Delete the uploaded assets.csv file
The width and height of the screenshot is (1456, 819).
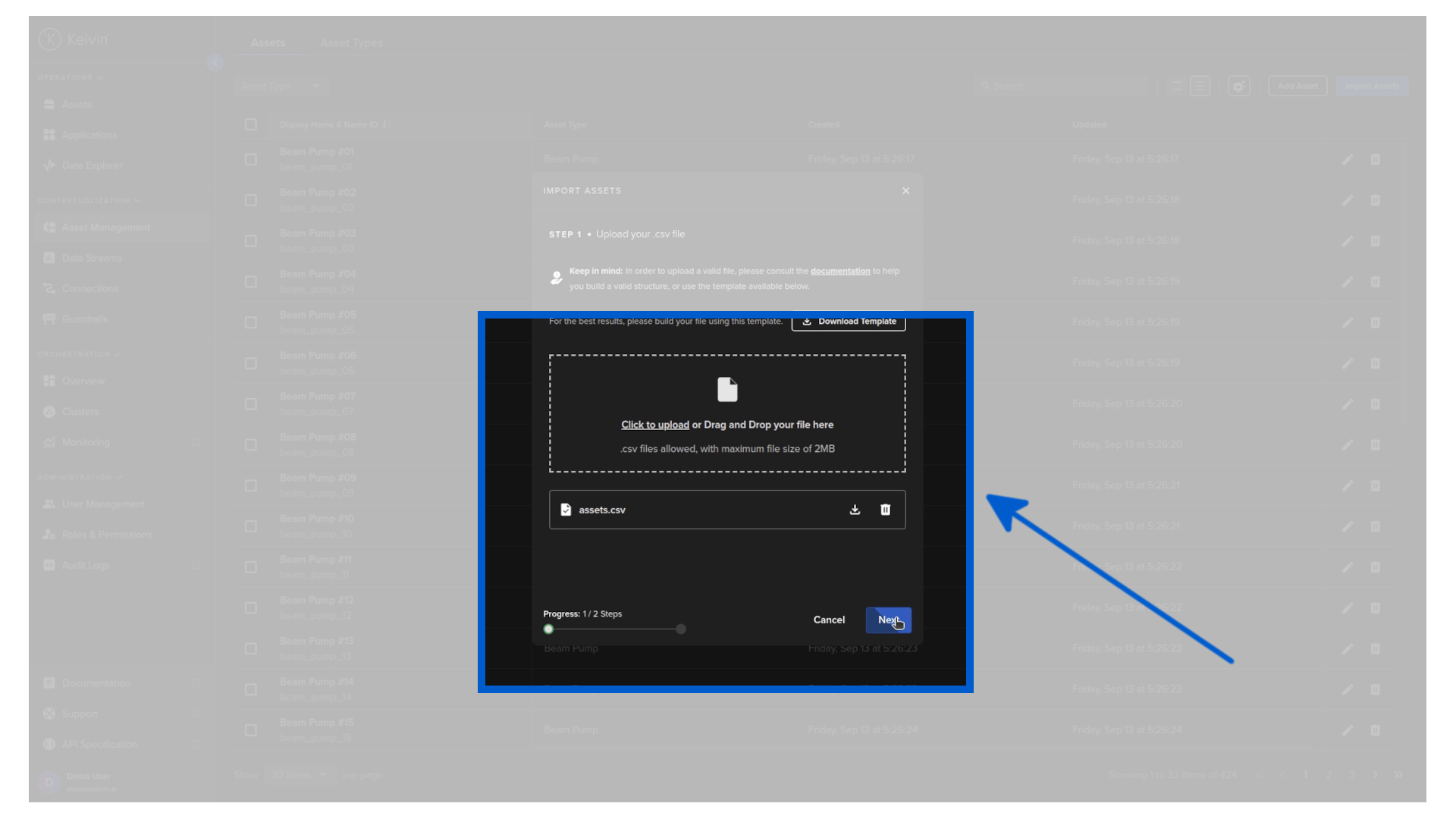point(885,510)
